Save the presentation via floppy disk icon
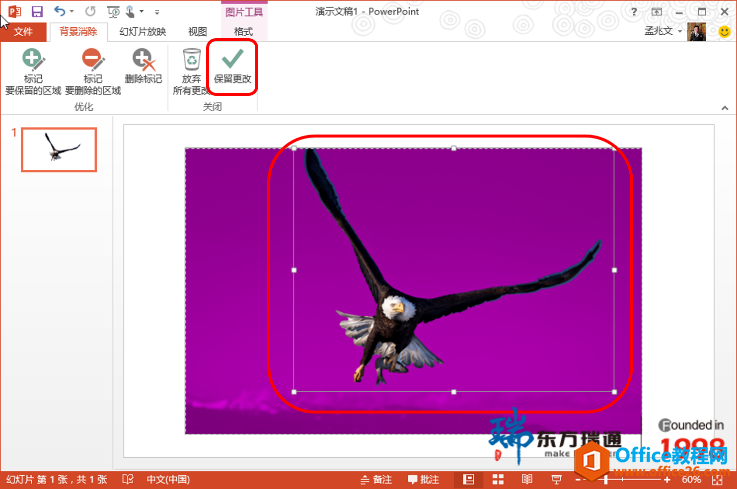 37,11
